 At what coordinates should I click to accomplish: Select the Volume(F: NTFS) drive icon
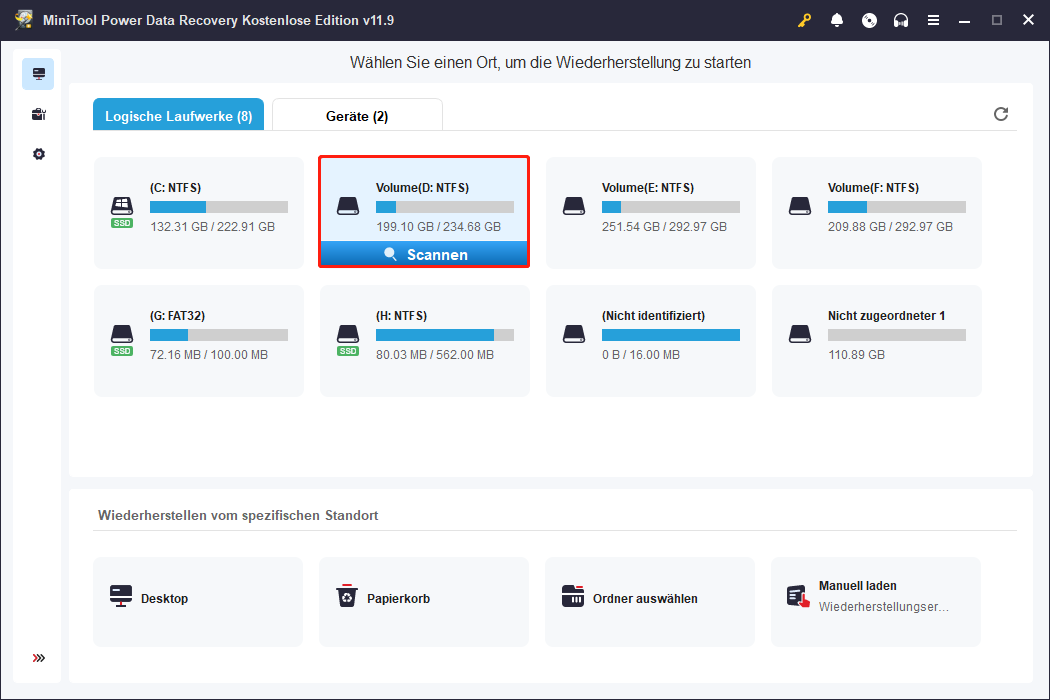800,206
